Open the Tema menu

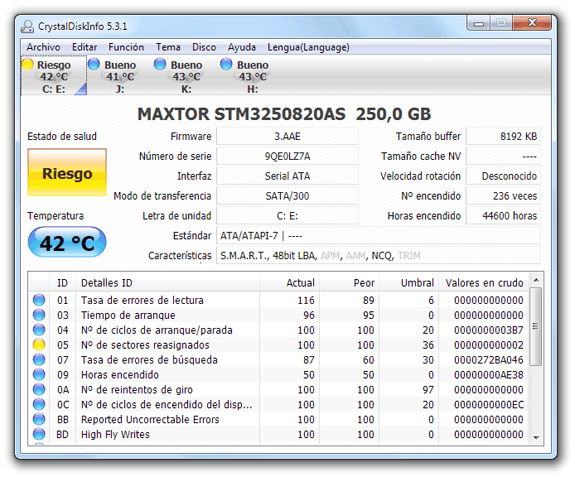click(x=168, y=47)
